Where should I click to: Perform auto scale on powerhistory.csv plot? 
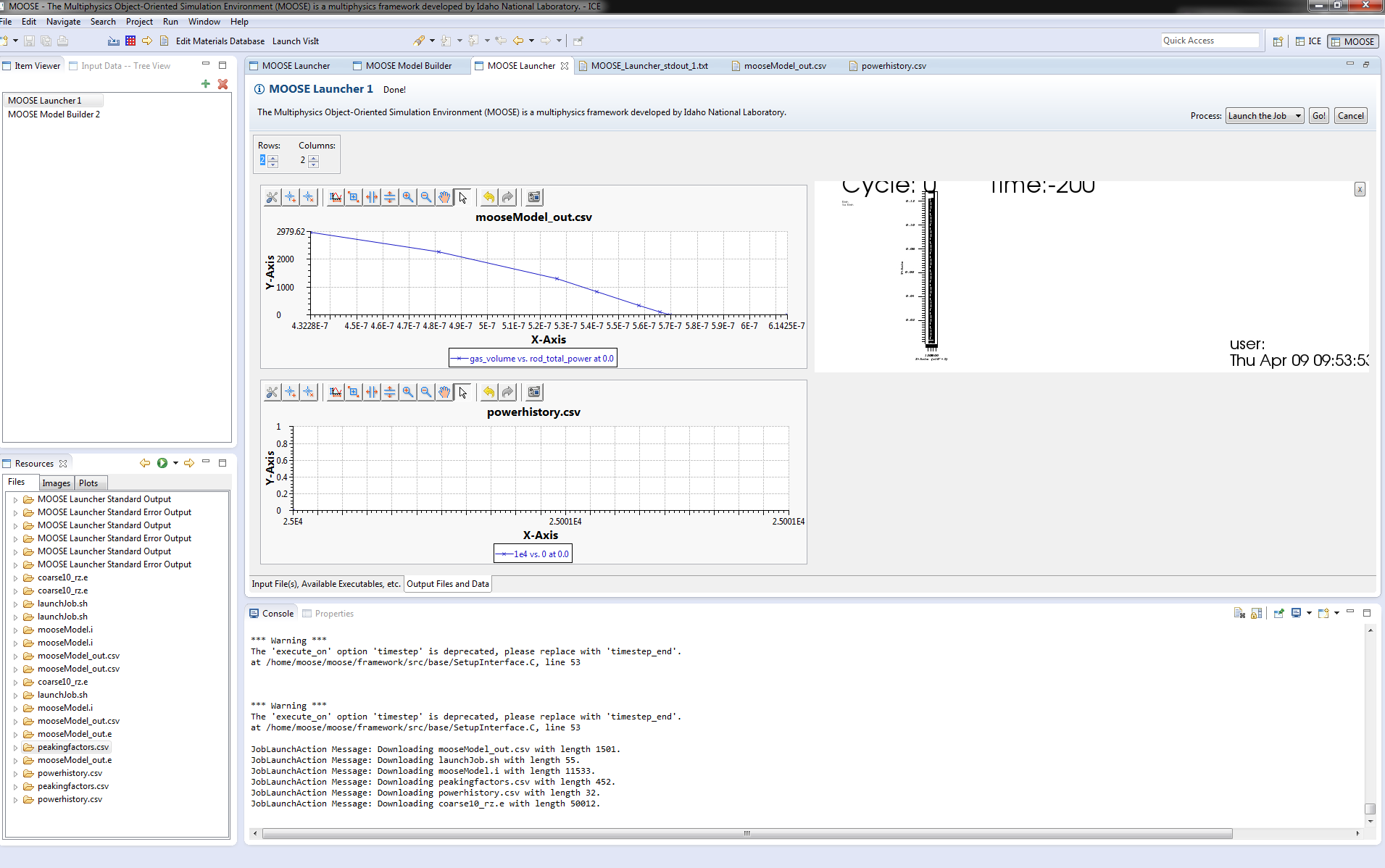pyautogui.click(x=336, y=392)
